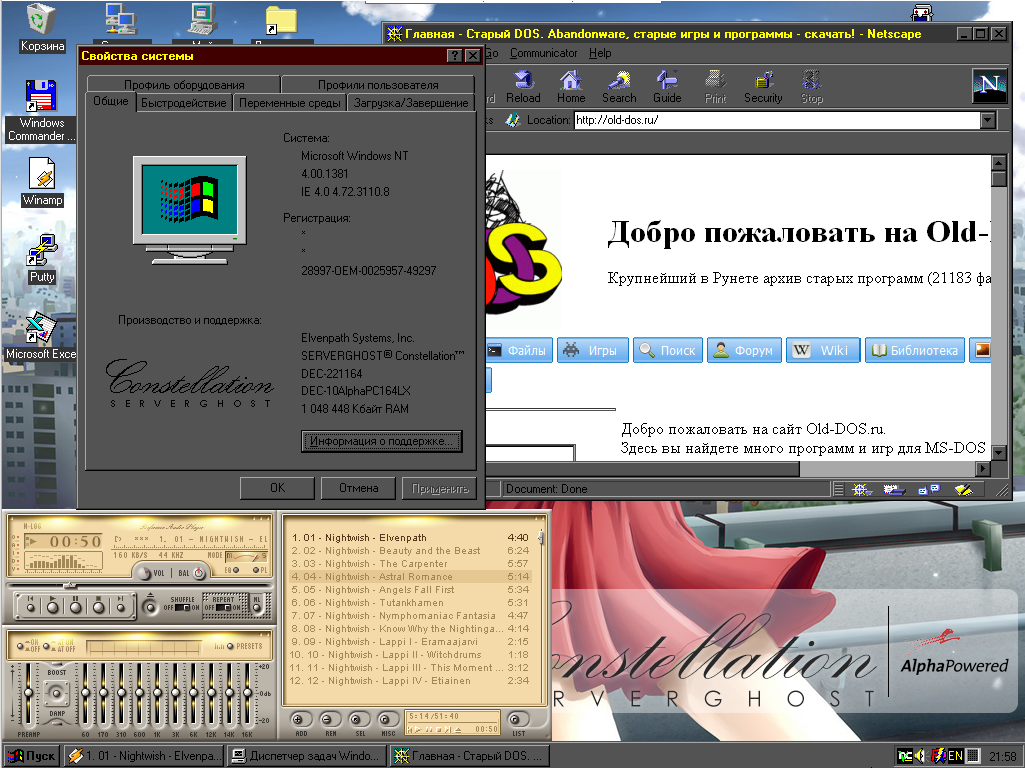The width and height of the screenshot is (1025, 768).
Task: Go to Home in Netscape
Action: (x=571, y=86)
